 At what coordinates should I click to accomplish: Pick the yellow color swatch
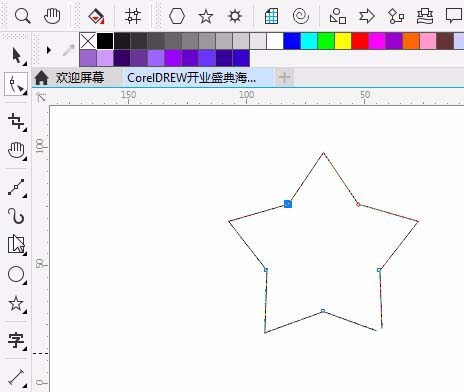point(343,41)
